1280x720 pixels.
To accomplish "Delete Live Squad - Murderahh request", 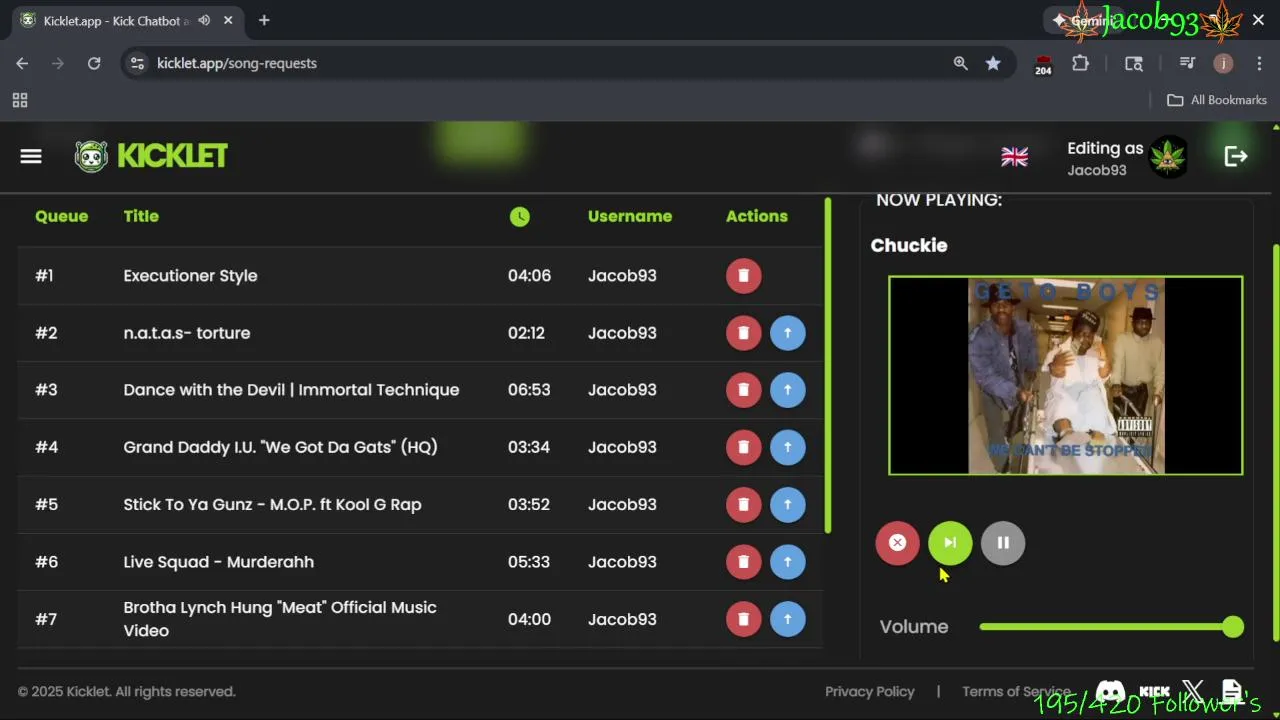I will point(743,562).
